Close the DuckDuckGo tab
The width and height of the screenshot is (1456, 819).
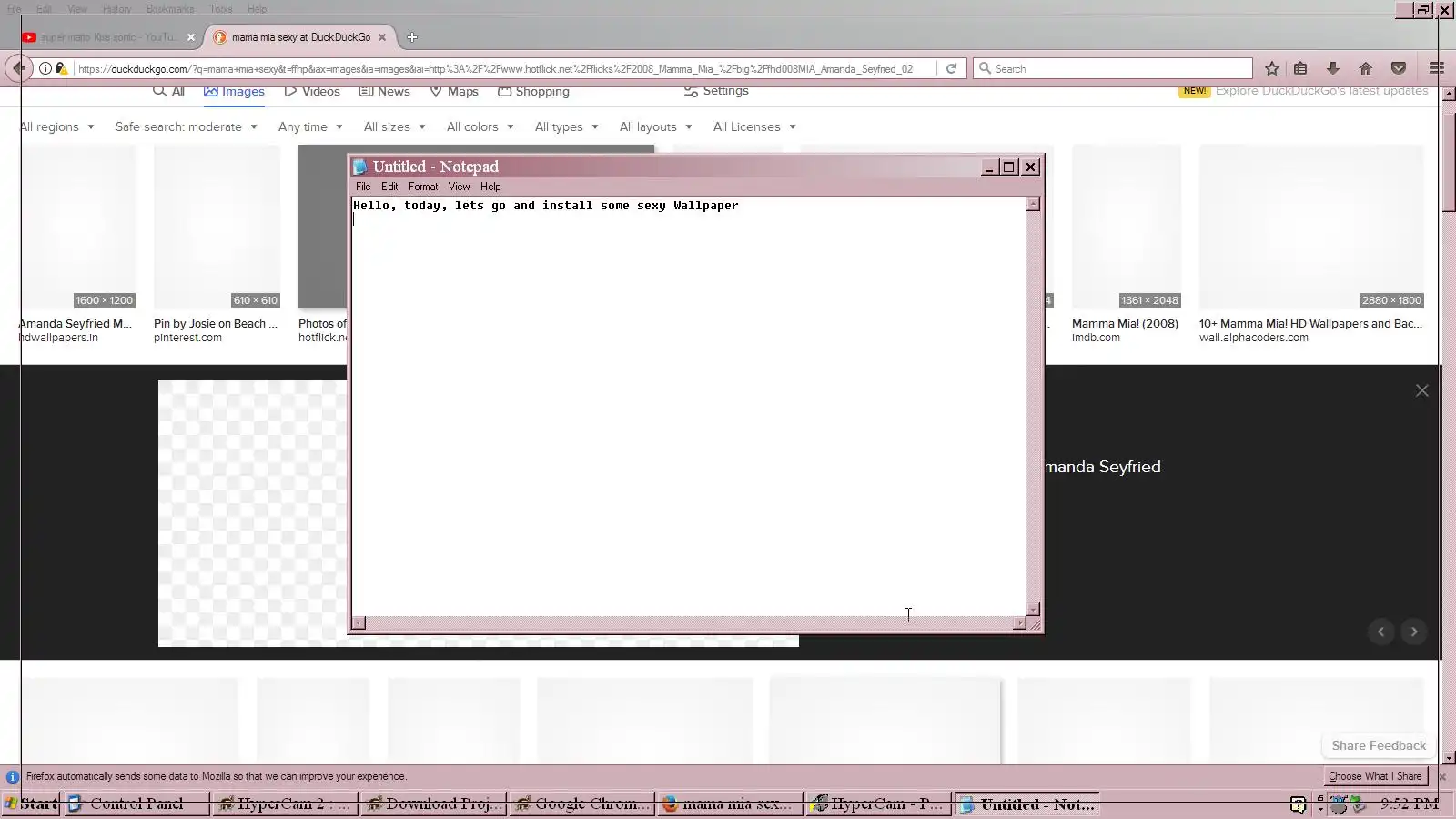[x=382, y=37]
